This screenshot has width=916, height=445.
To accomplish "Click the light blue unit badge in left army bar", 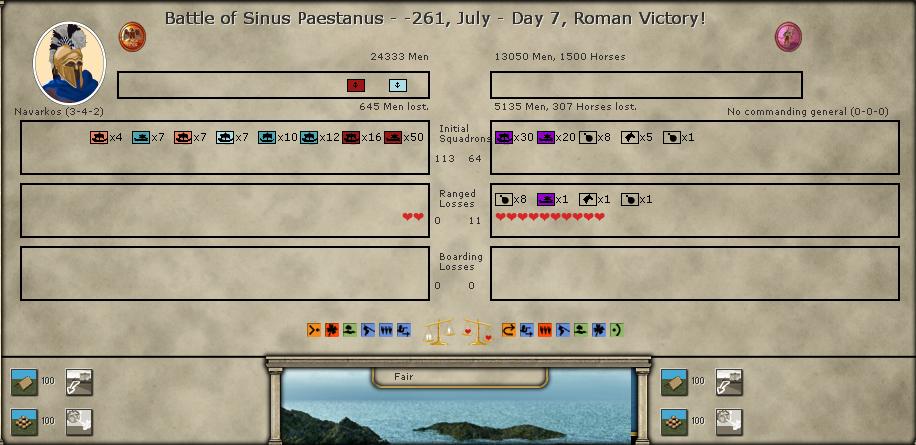I will click(x=398, y=85).
